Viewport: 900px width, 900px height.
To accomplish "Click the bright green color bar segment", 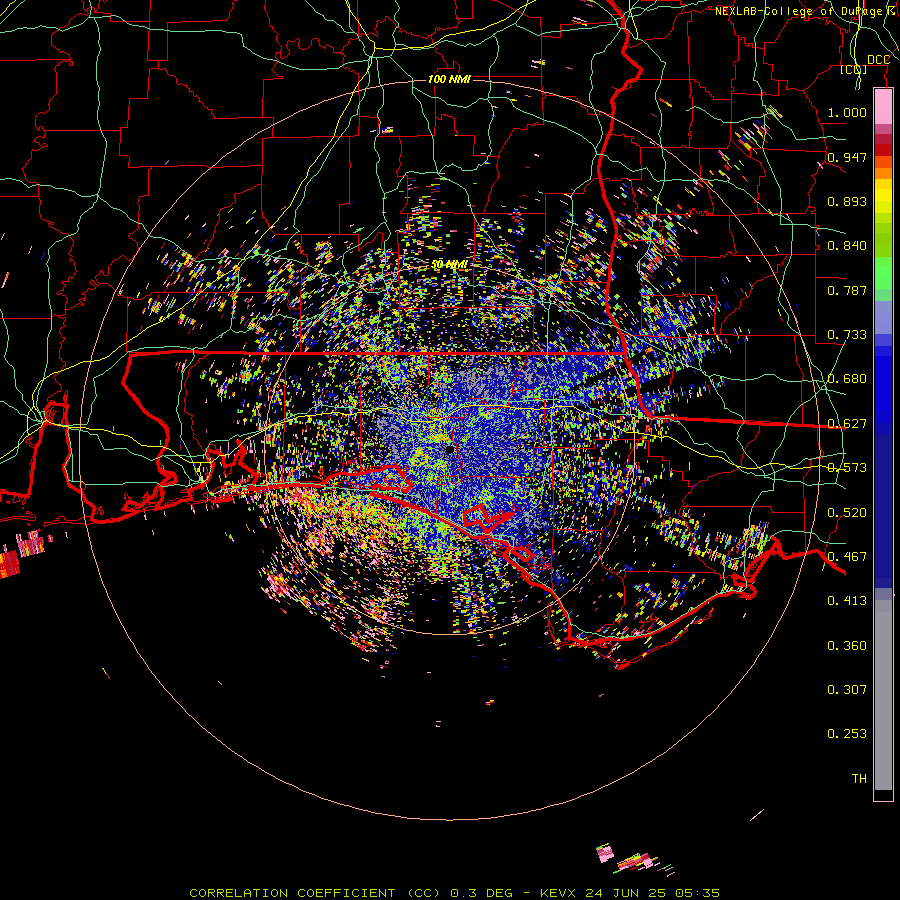I will click(x=883, y=273).
